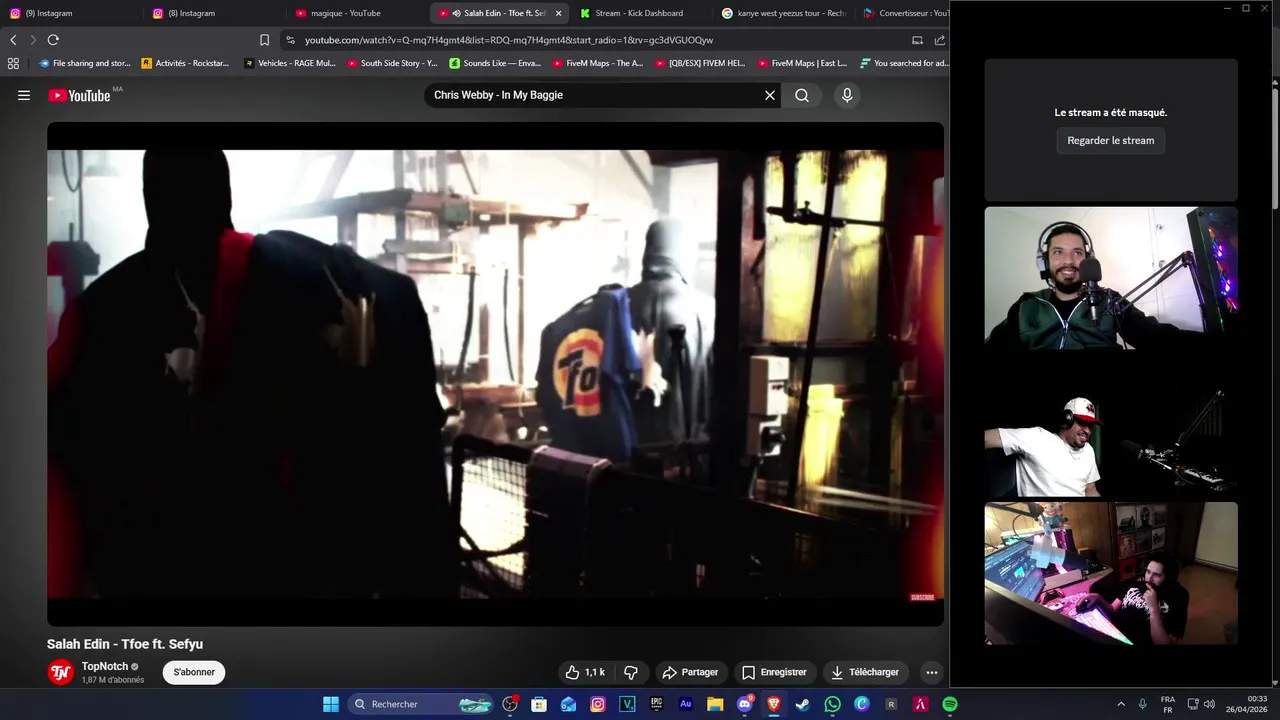Switch to the (8) Instagram tab
Image resolution: width=1280 pixels, height=720 pixels.
point(212,13)
